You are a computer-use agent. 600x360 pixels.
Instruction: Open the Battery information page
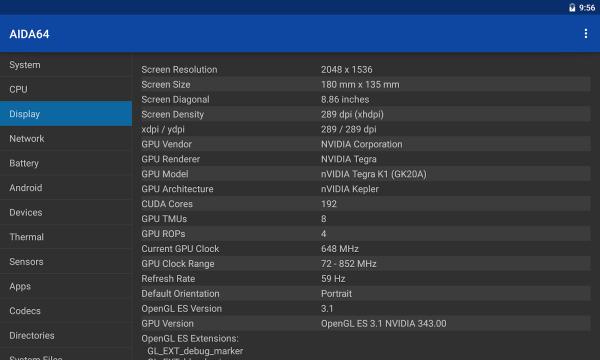66,163
